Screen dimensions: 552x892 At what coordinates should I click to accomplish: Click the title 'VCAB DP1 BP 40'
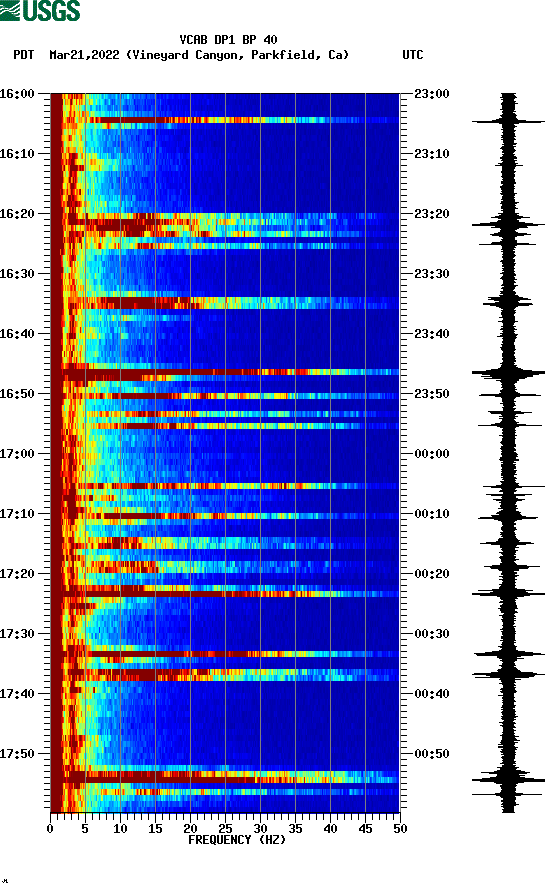(228, 40)
